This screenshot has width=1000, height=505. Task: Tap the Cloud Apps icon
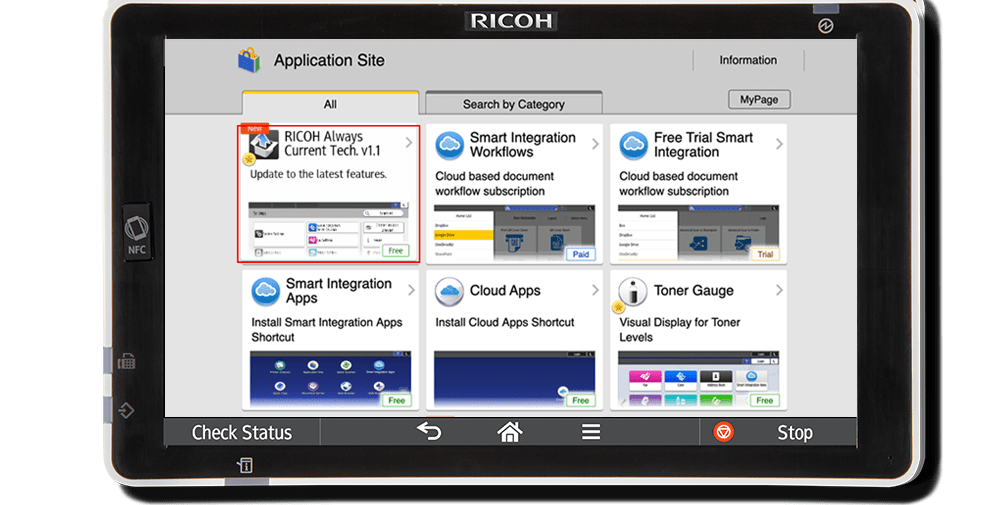tap(450, 291)
